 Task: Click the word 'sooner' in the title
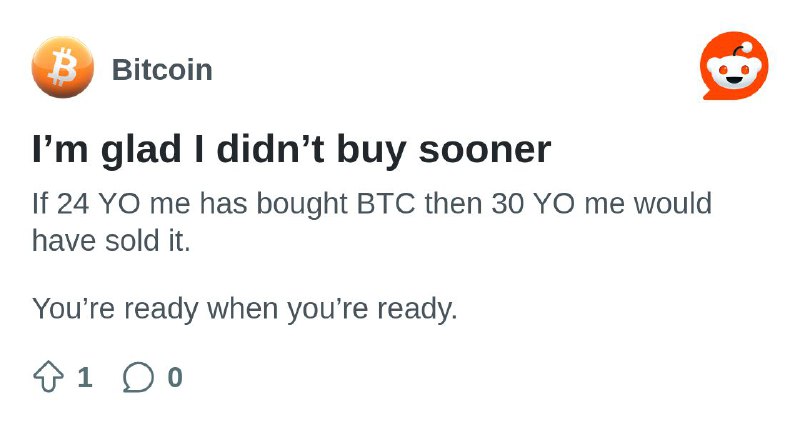485,150
